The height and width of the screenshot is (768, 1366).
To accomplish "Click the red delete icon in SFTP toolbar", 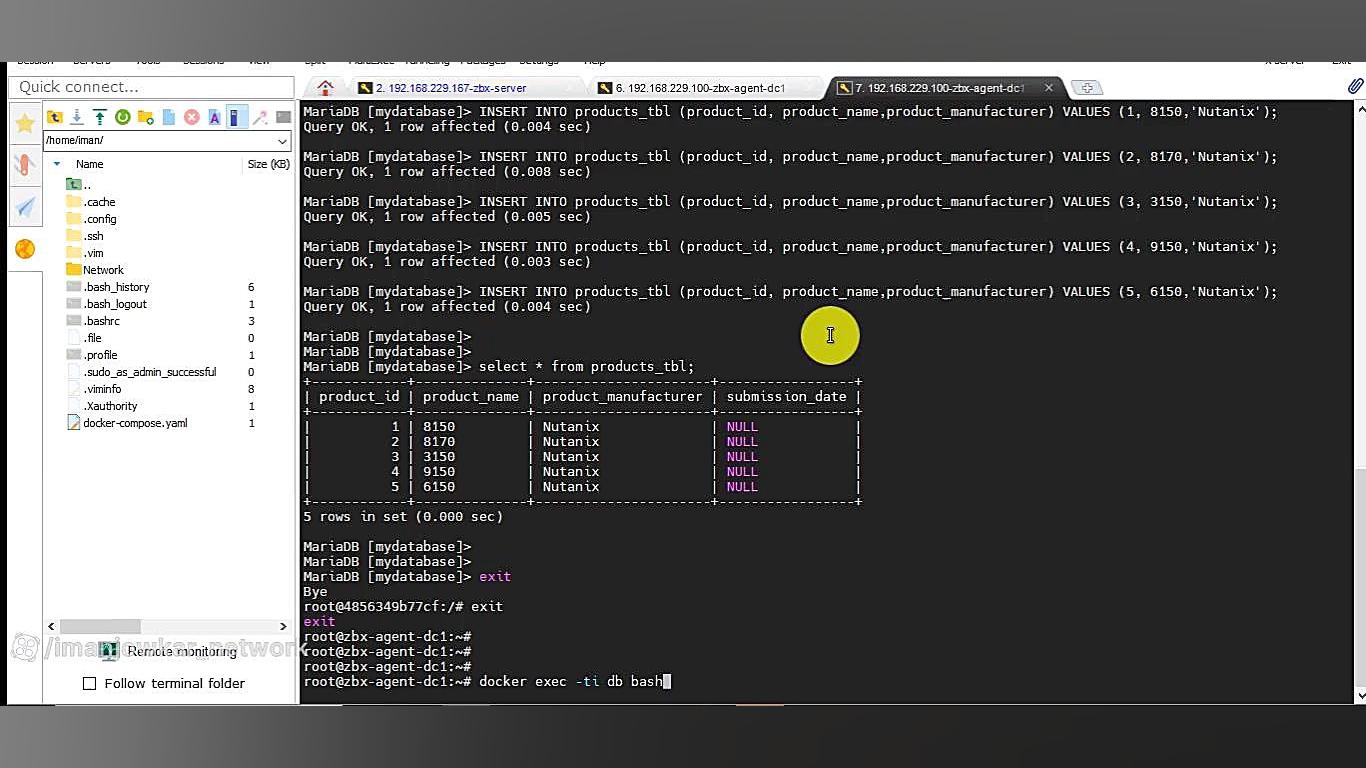I will coord(192,117).
